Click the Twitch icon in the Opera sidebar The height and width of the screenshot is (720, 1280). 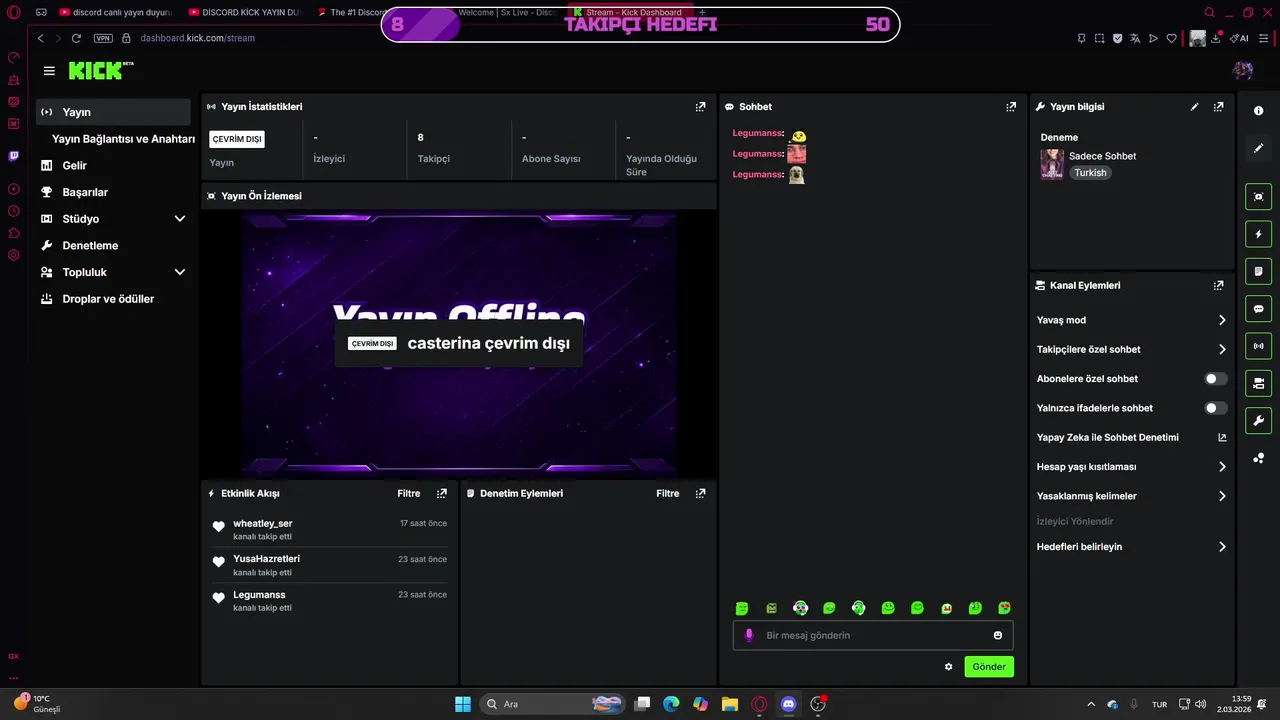[13, 156]
